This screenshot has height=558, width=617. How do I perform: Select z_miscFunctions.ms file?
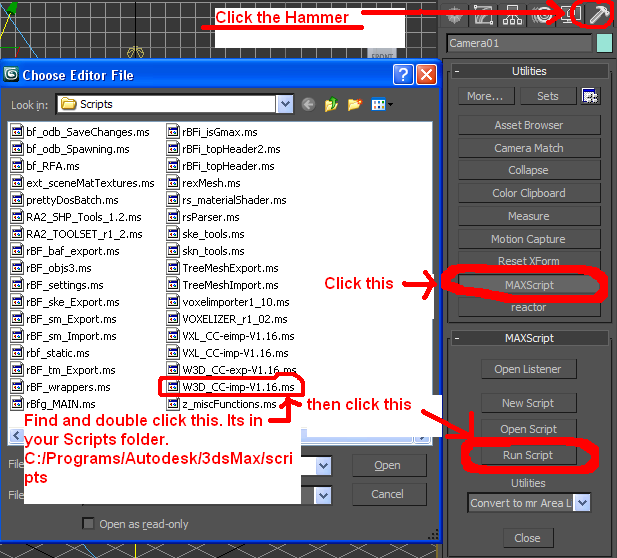222,404
